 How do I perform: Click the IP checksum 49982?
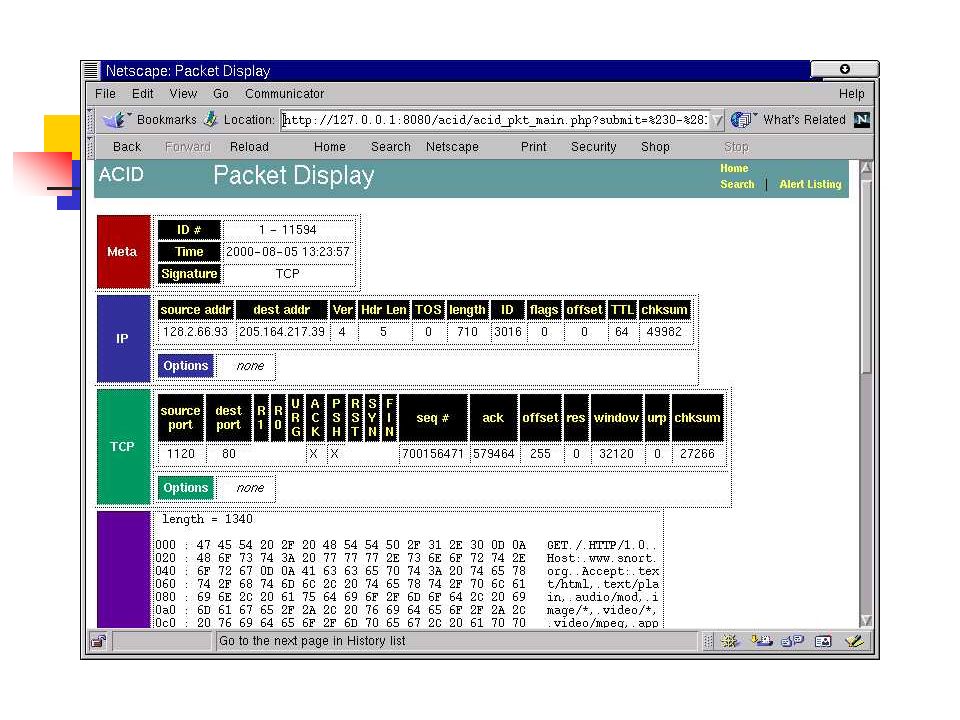coord(664,332)
